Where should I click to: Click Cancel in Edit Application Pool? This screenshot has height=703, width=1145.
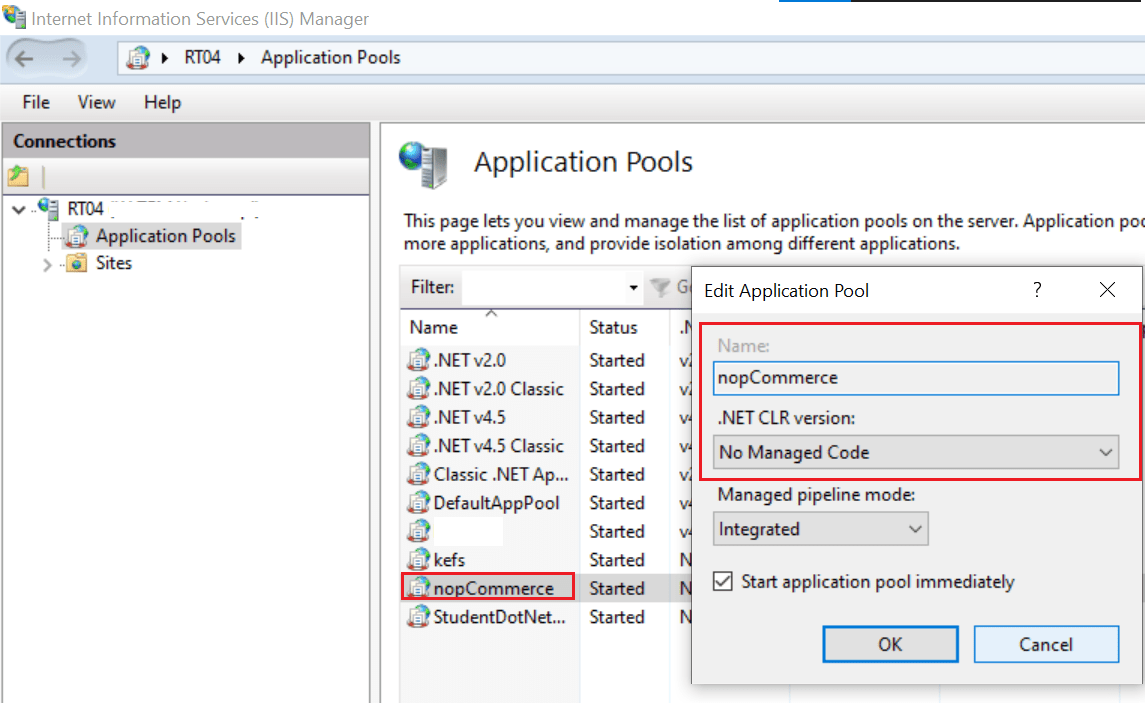1046,644
